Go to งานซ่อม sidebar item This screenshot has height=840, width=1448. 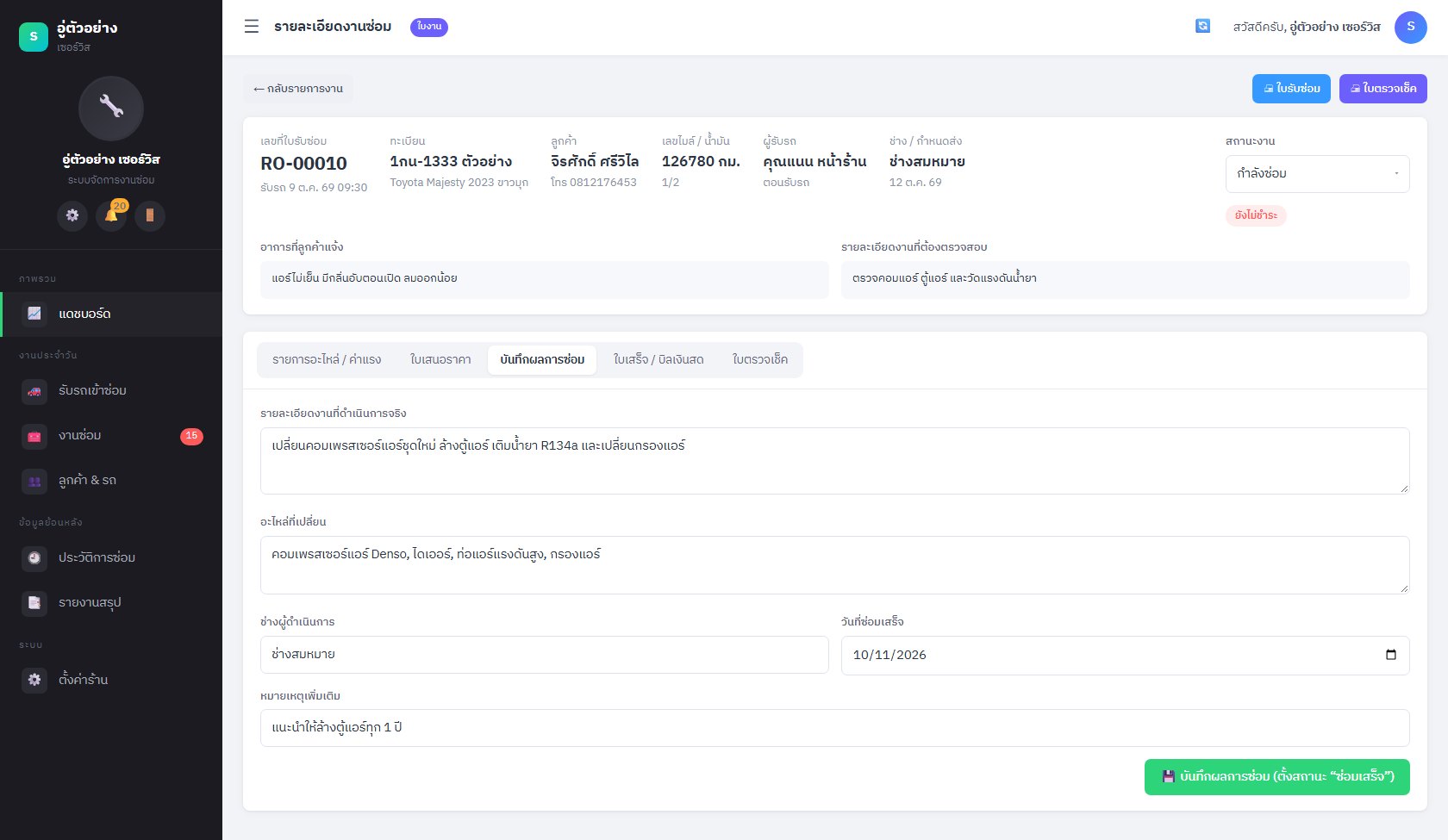tap(111, 435)
